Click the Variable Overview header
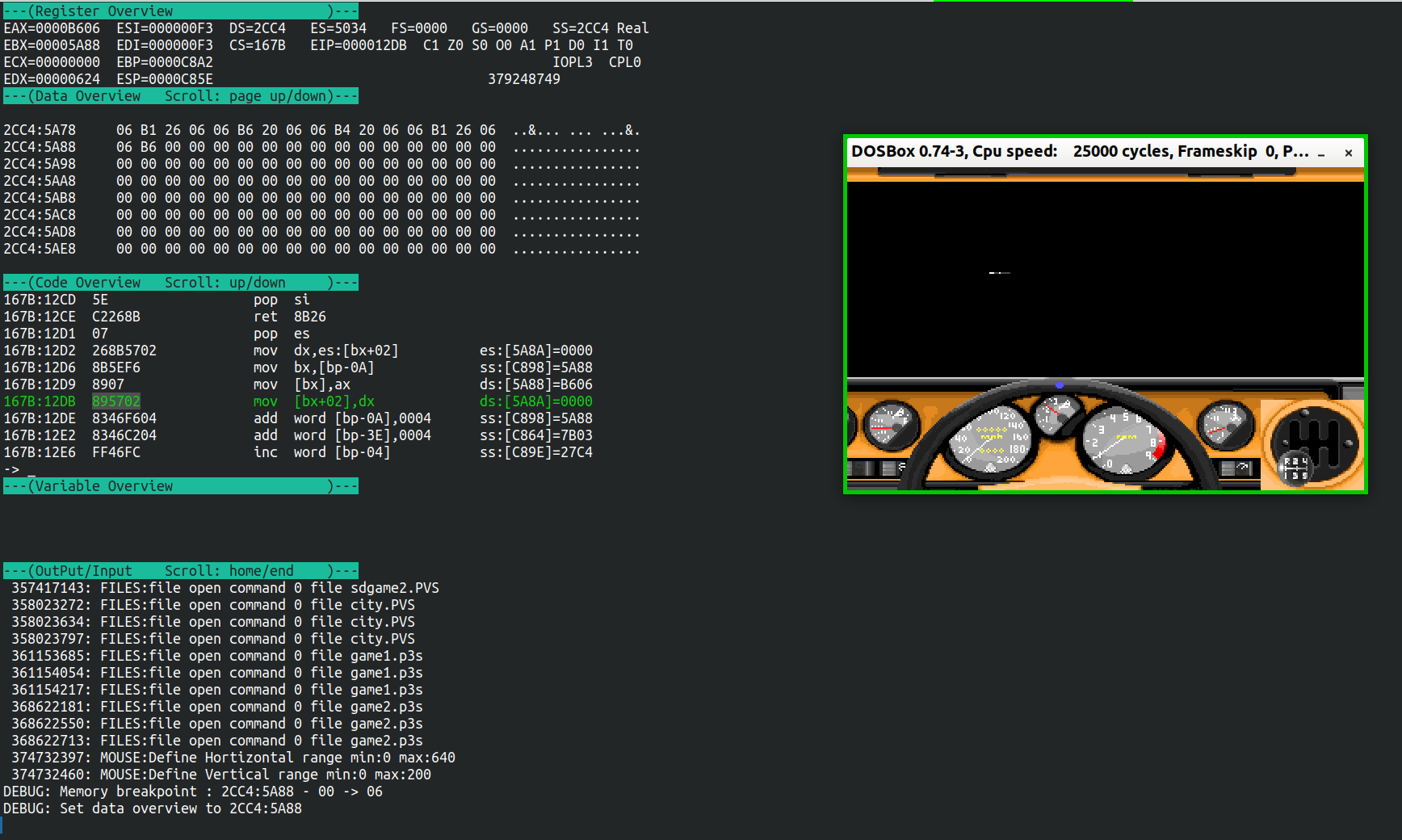 pyautogui.click(x=181, y=486)
